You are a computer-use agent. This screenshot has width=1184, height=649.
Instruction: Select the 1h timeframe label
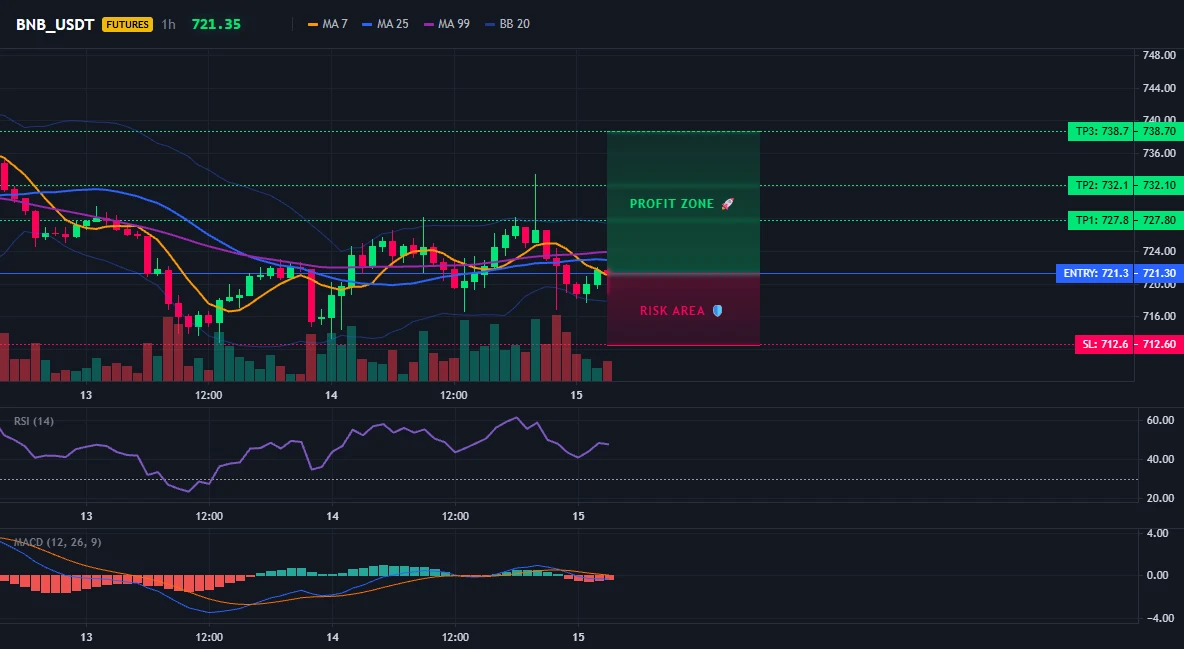168,24
